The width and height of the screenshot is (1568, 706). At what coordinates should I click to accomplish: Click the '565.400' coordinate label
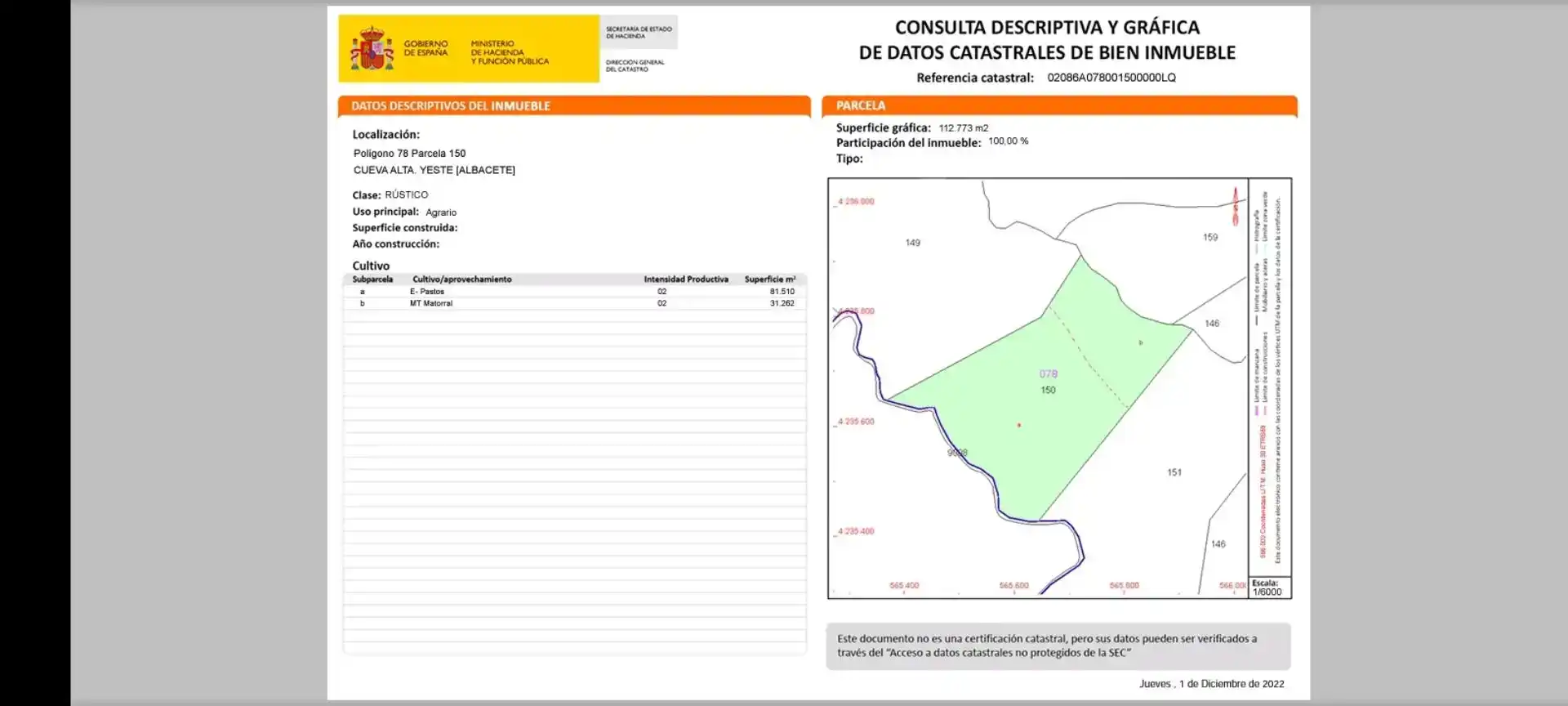pos(904,586)
